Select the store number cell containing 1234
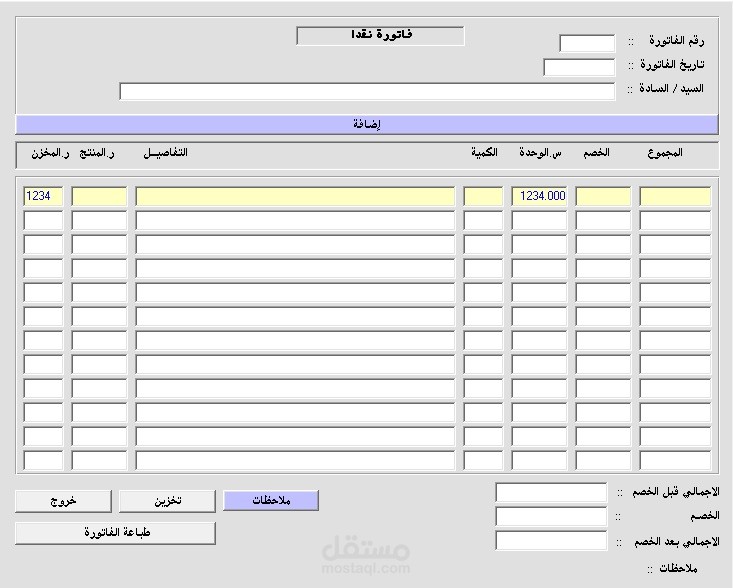The image size is (733, 588). [x=43, y=196]
